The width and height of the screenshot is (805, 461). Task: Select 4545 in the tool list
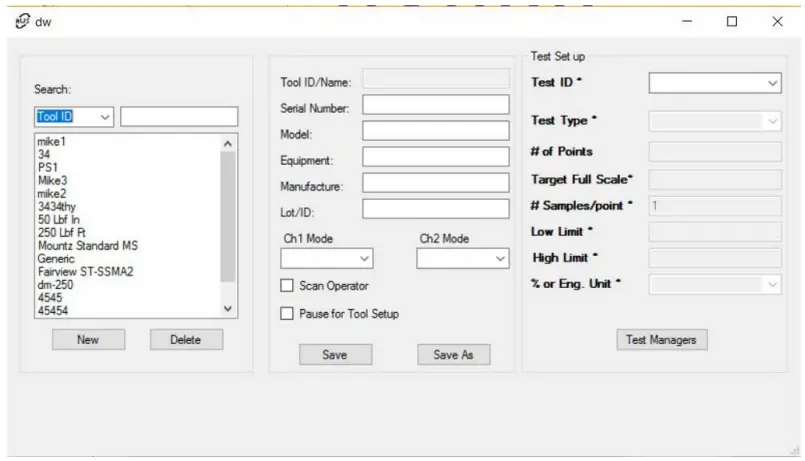[49, 298]
